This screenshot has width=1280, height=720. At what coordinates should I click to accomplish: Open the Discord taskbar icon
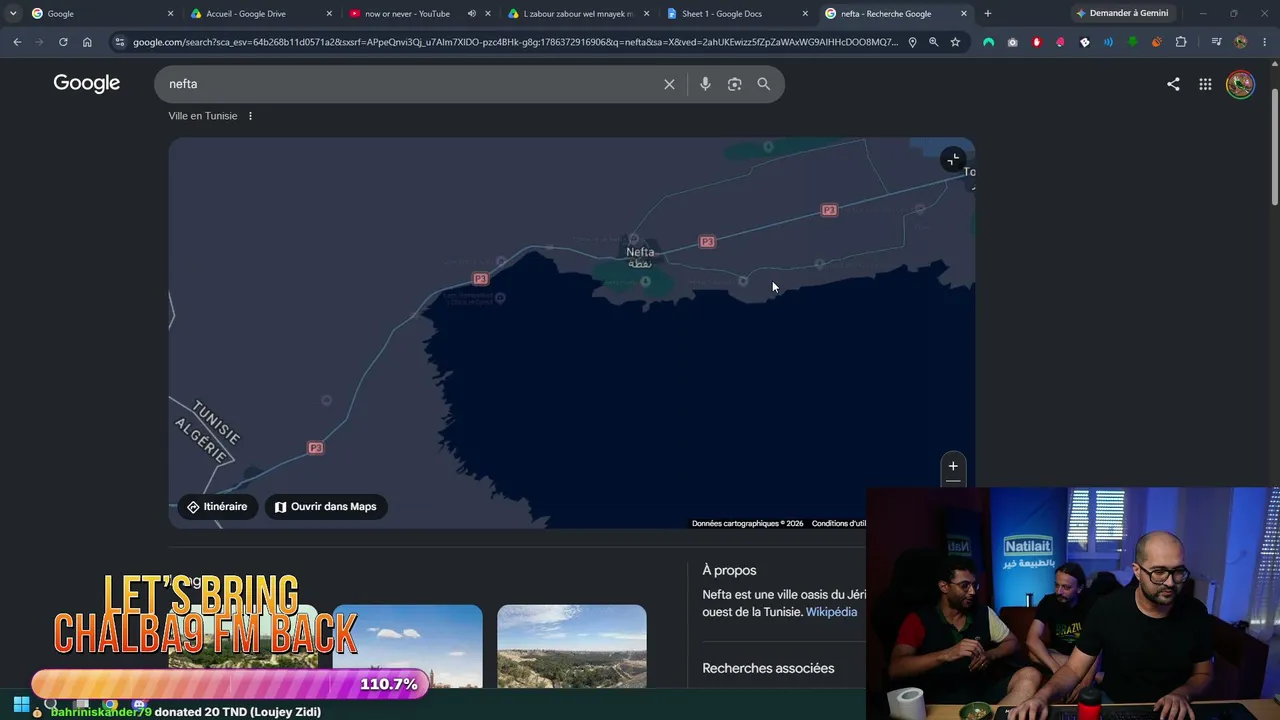(x=139, y=704)
